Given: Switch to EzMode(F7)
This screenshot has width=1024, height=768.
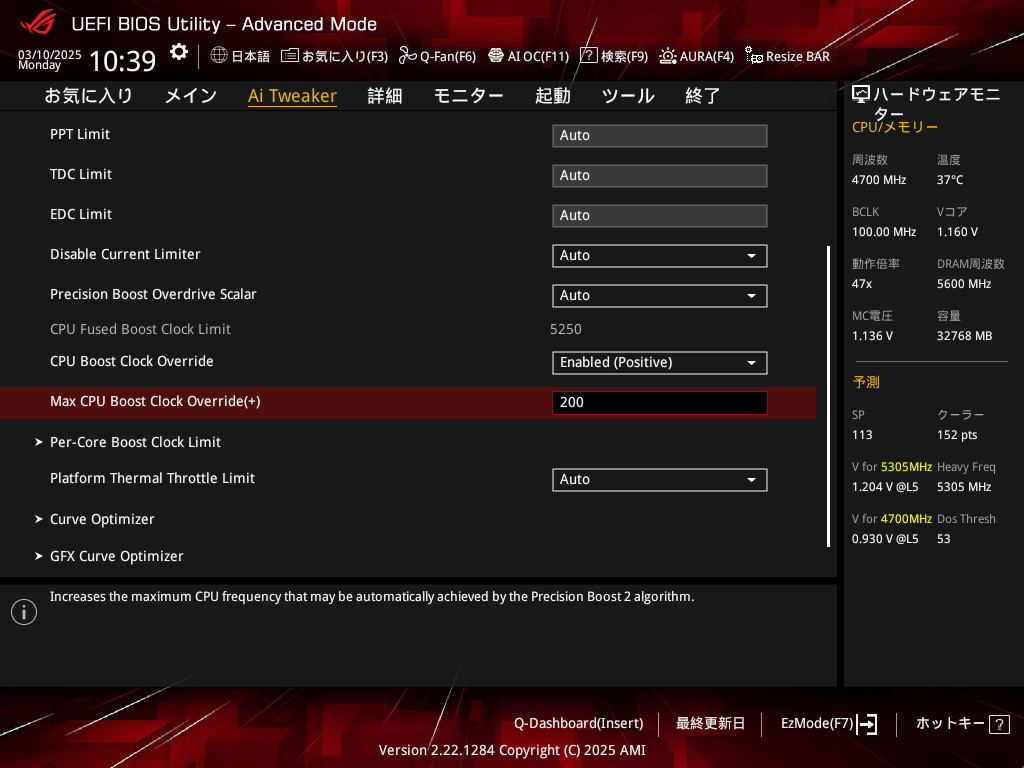Looking at the screenshot, I should [817, 724].
